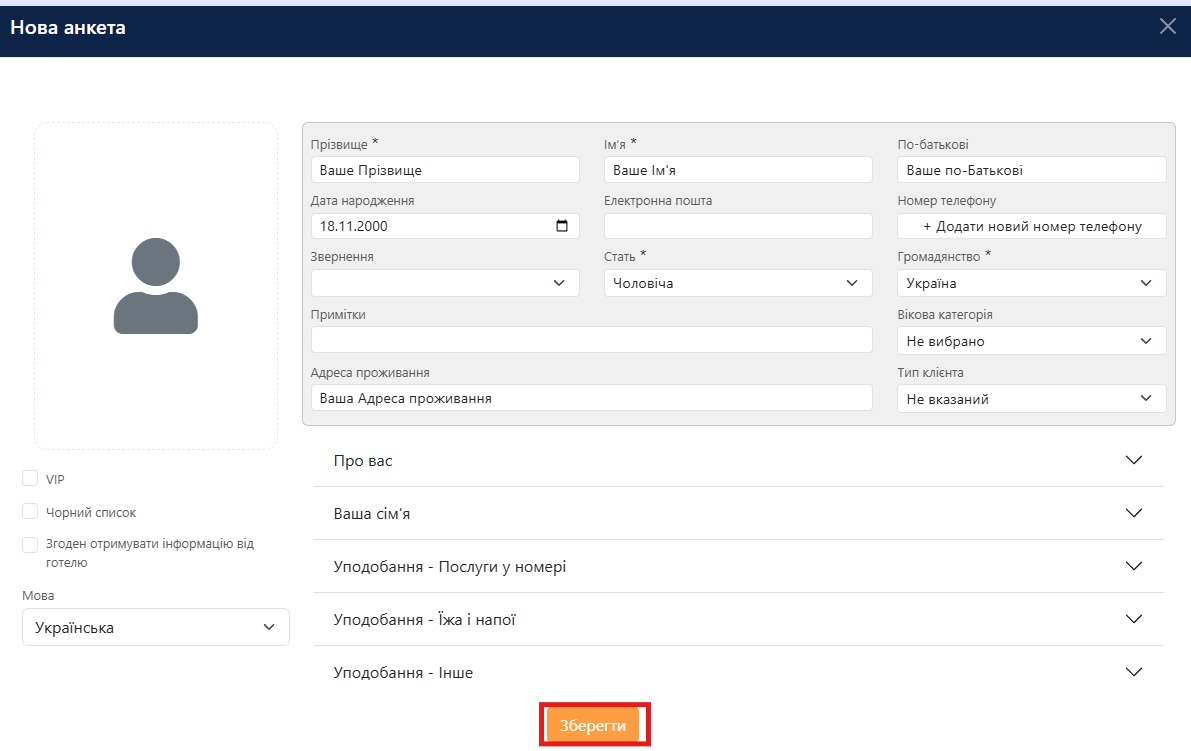Open the Вікова категорія dropdown
Image resolution: width=1191 pixels, height=751 pixels.
point(1031,341)
